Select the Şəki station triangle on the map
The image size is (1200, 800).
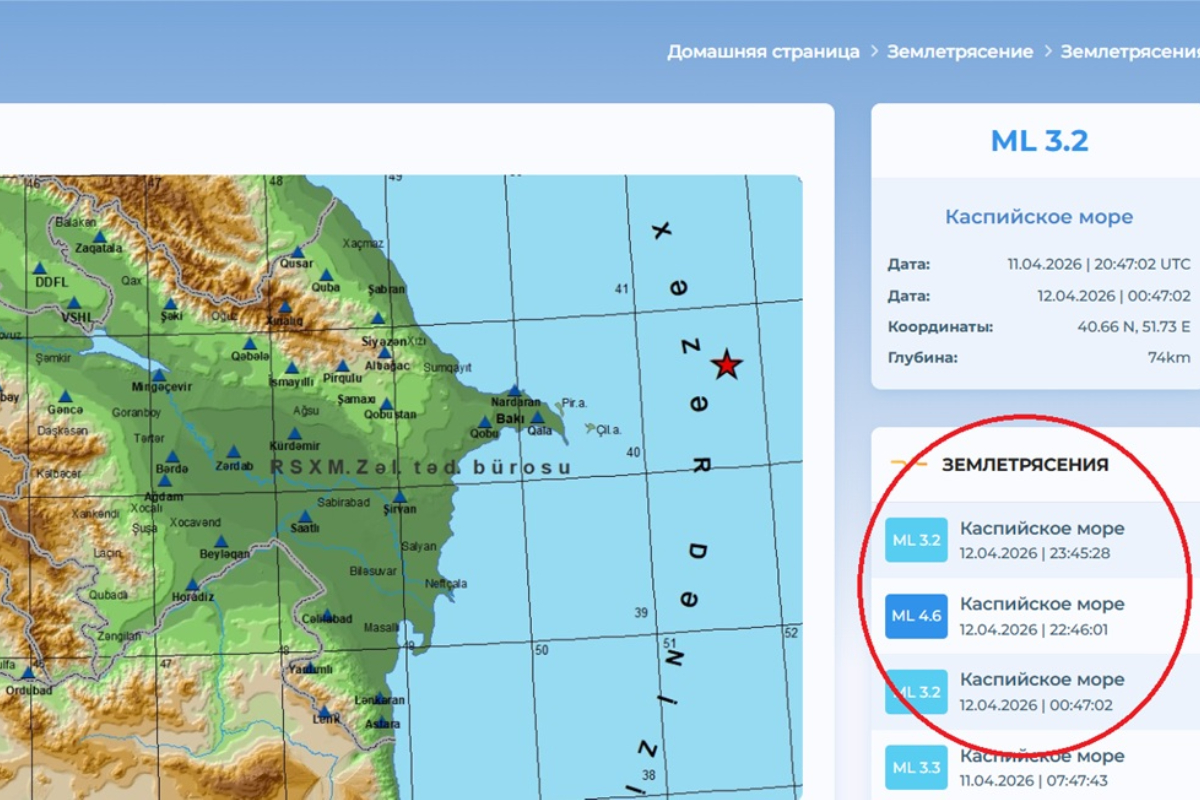coord(170,304)
